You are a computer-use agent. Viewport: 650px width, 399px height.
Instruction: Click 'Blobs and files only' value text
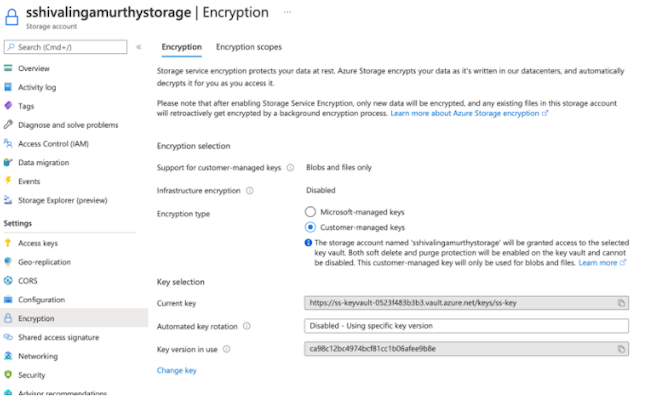pyautogui.click(x=339, y=167)
